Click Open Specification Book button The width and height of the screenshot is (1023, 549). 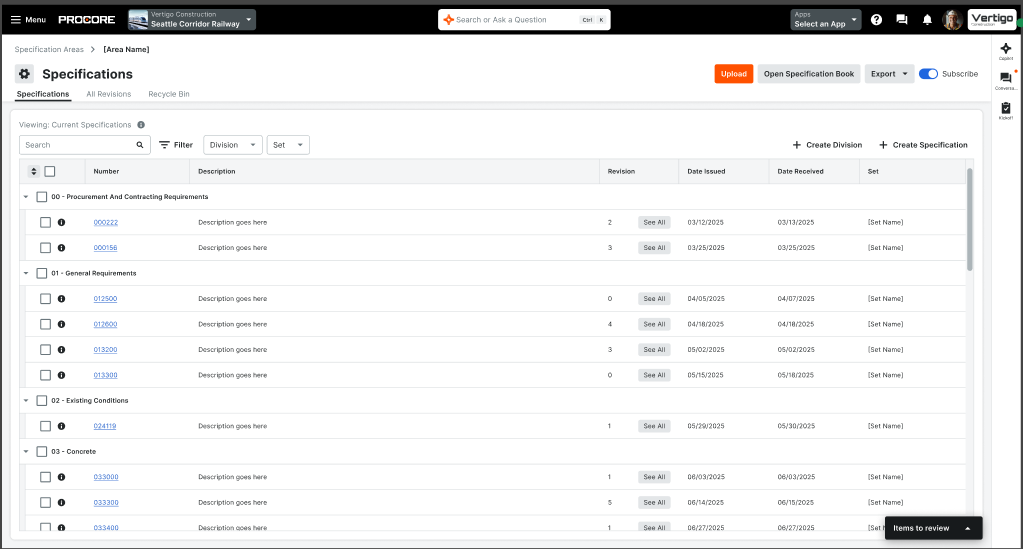(809, 74)
